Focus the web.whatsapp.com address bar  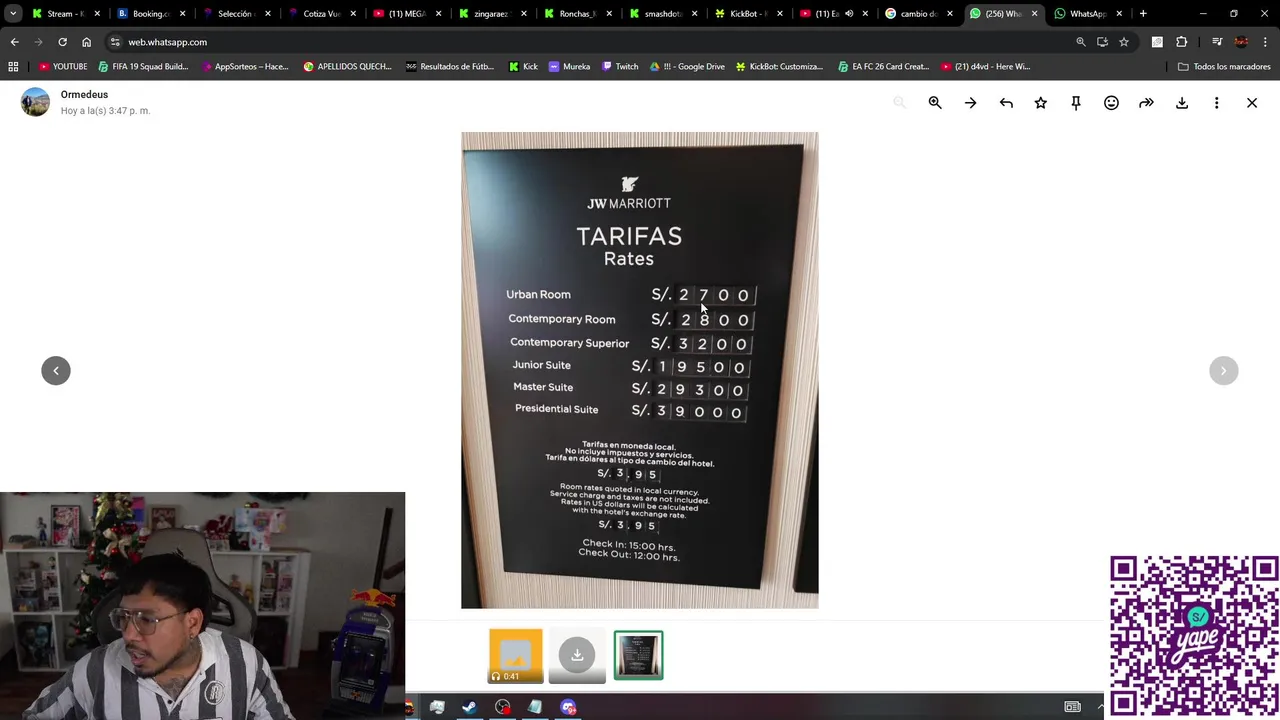[x=590, y=42]
